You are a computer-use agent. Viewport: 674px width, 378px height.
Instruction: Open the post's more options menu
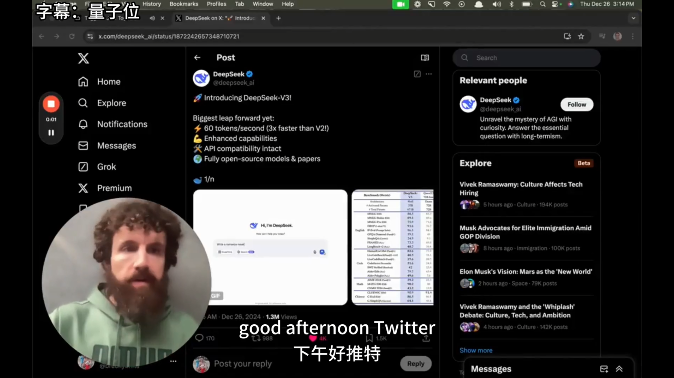[x=429, y=74]
